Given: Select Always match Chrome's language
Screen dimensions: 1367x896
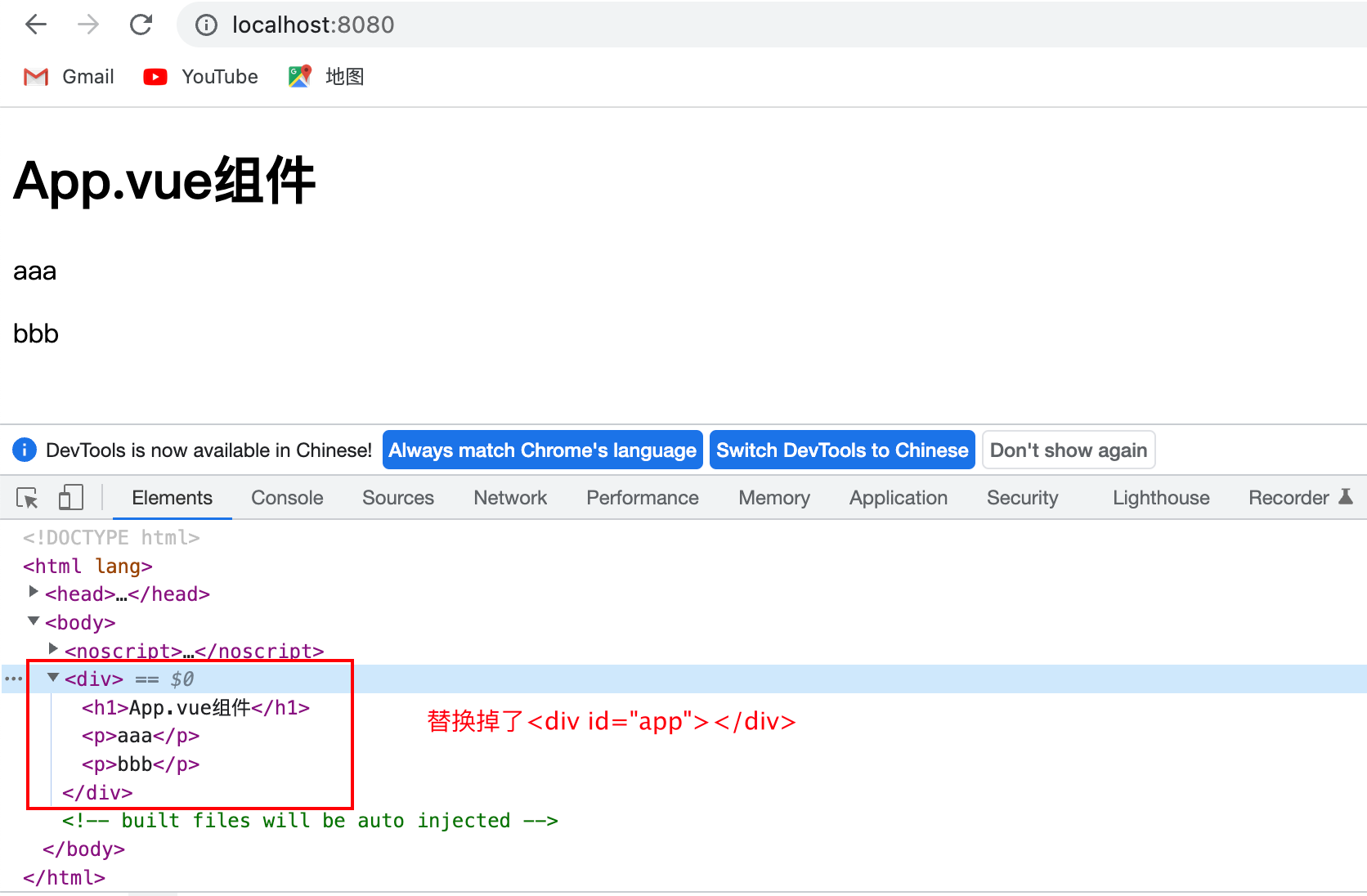Looking at the screenshot, I should 542,450.
